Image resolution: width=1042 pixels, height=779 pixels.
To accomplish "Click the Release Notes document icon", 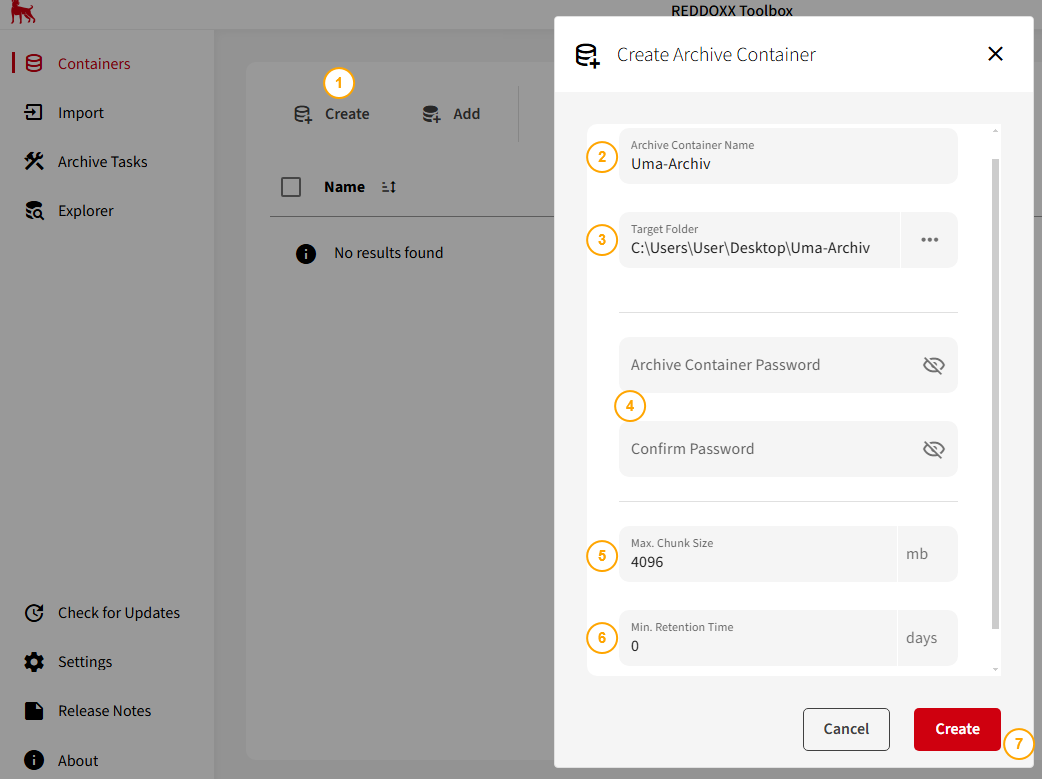I will (34, 711).
